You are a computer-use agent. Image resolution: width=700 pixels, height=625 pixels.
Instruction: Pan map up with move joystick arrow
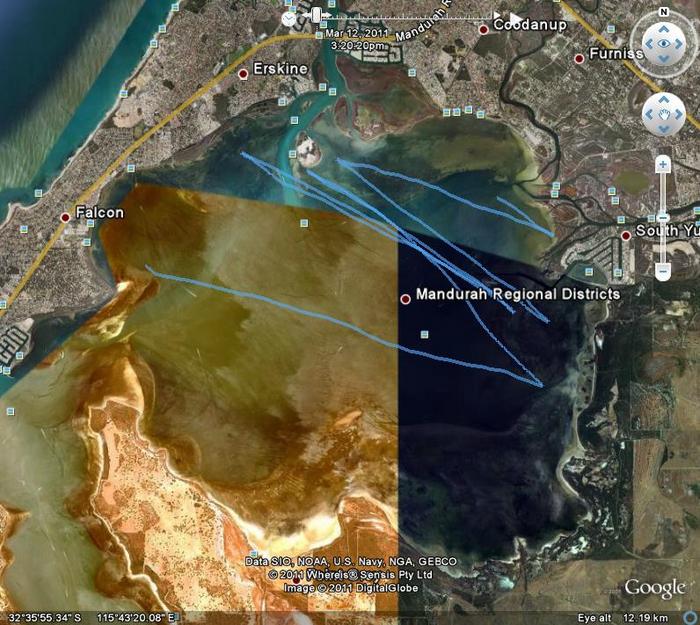point(663,99)
